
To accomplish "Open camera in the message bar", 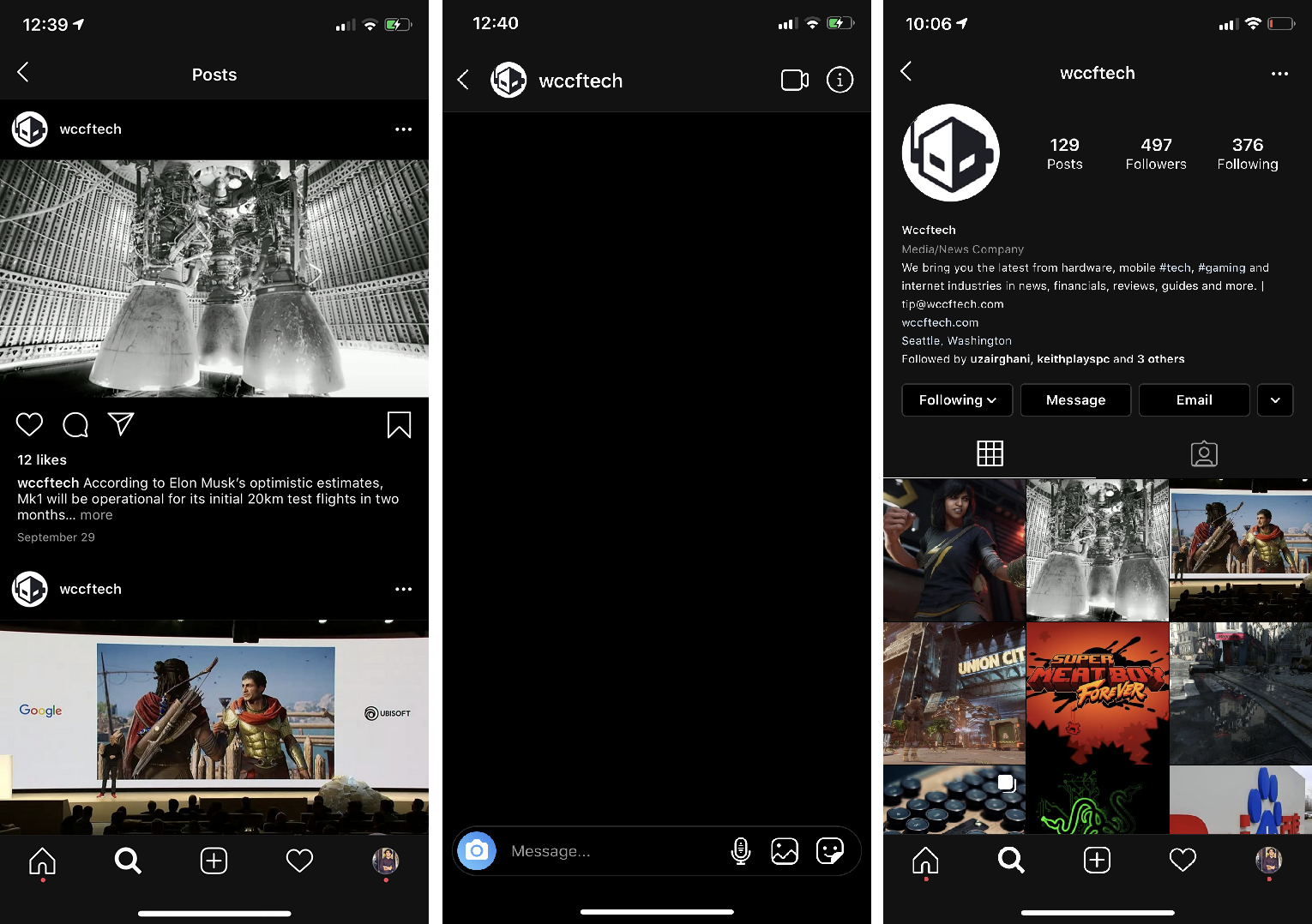I will 477,851.
